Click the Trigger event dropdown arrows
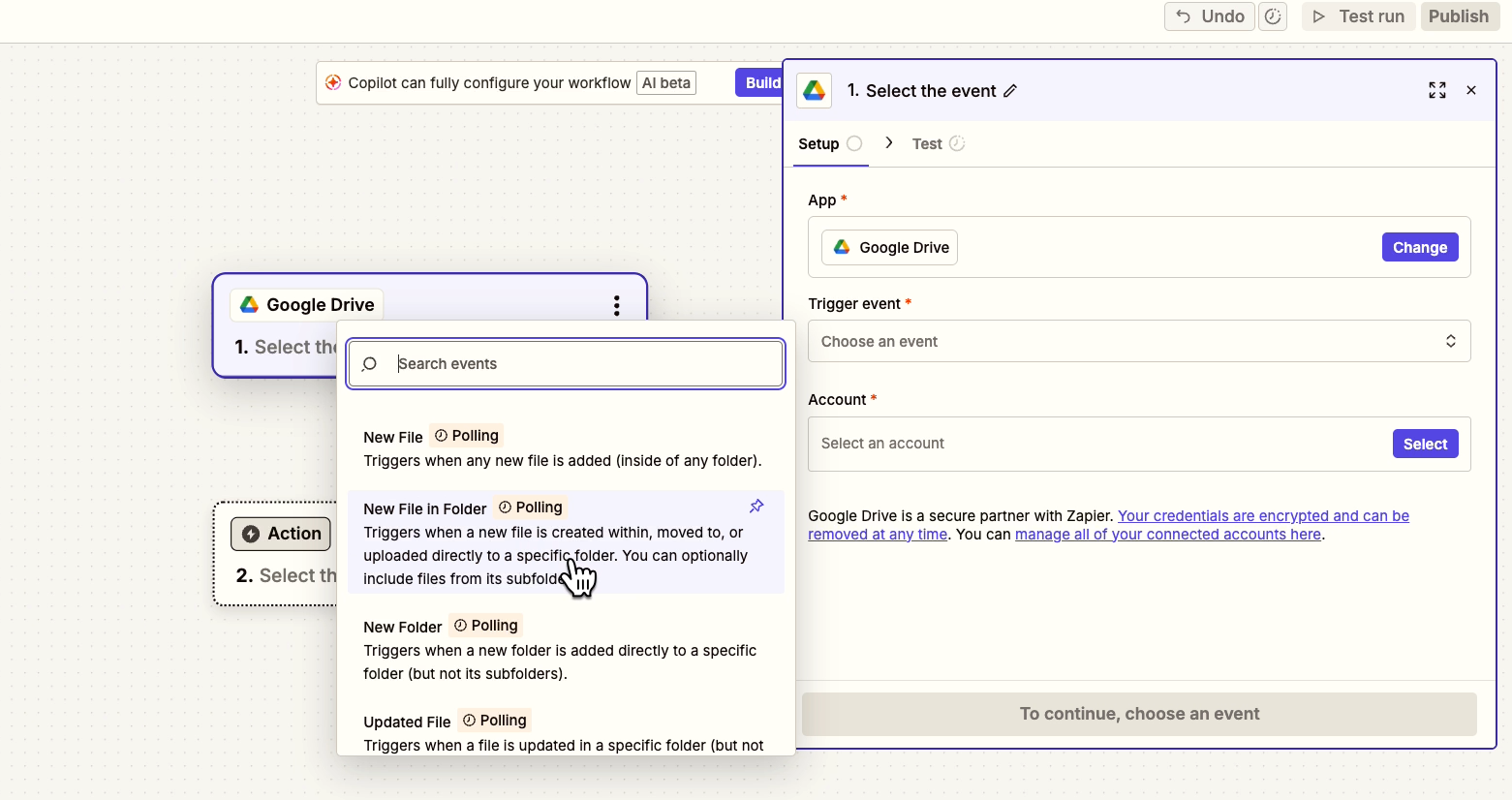Screen dimensions: 1512x800 [x=1451, y=341]
